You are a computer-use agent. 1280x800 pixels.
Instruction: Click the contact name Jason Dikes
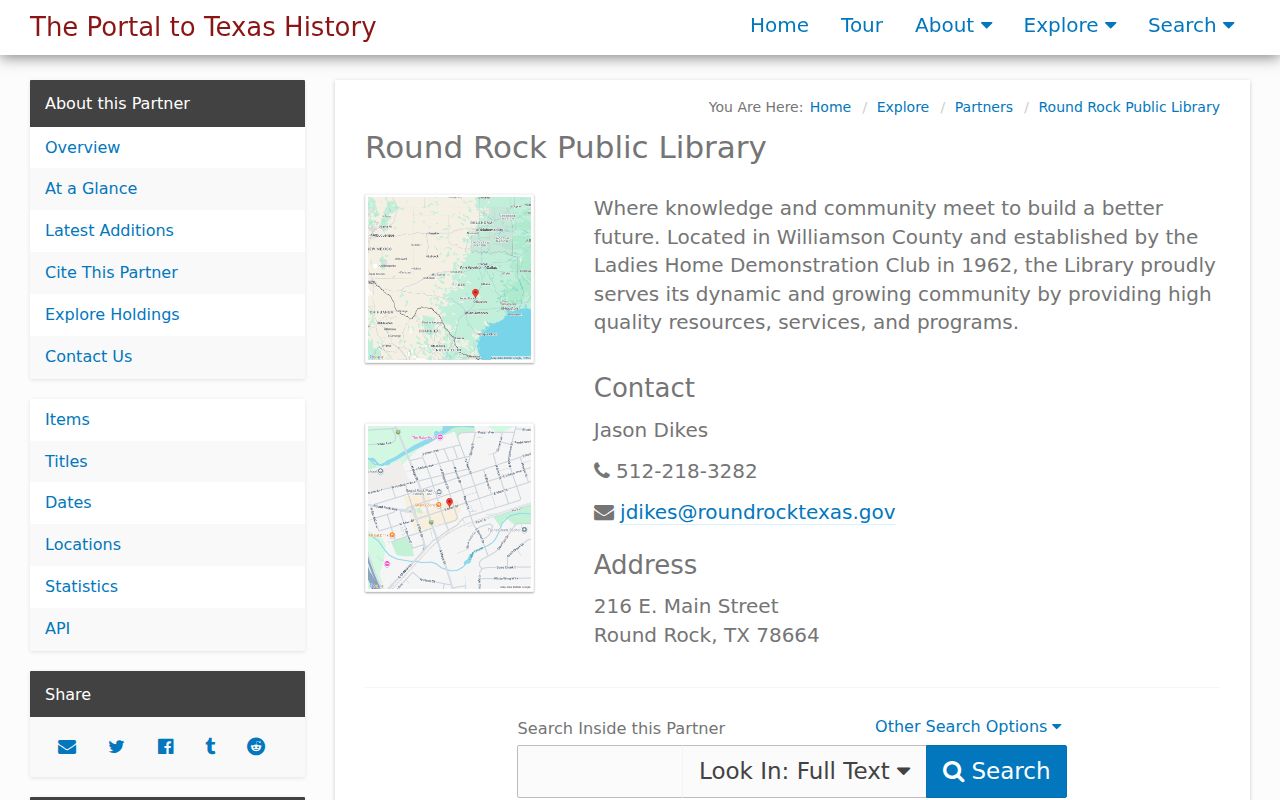(x=651, y=430)
